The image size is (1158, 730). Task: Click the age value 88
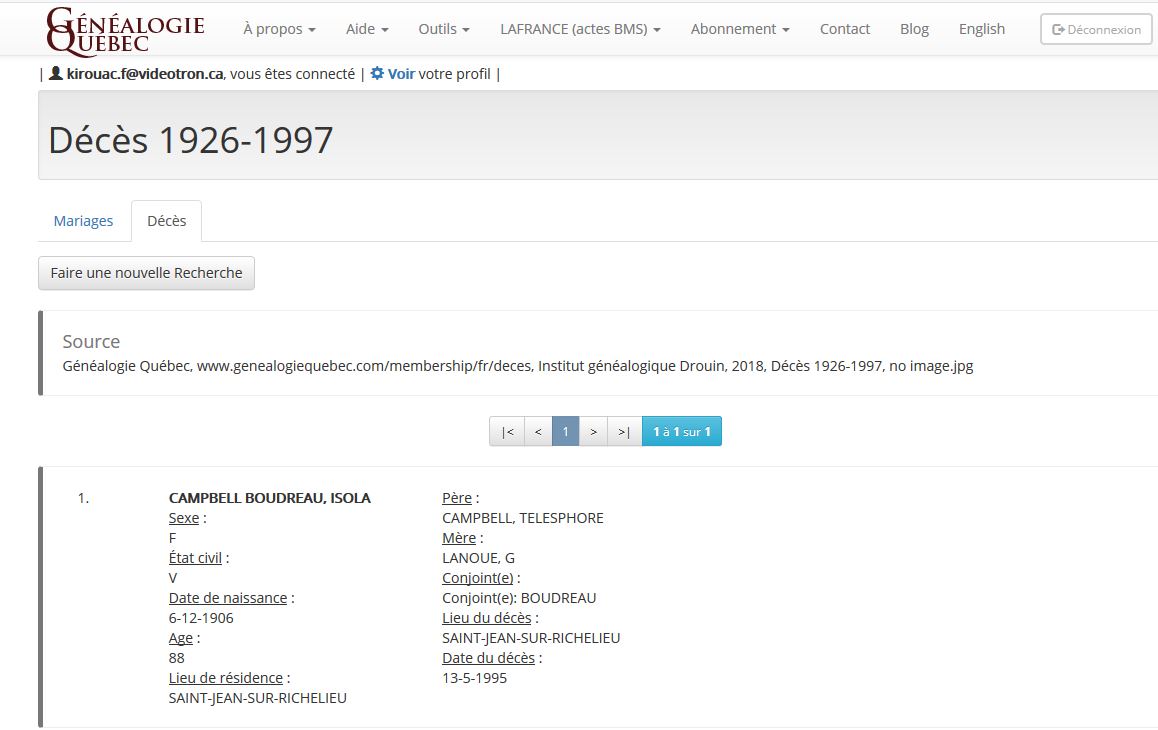[177, 658]
